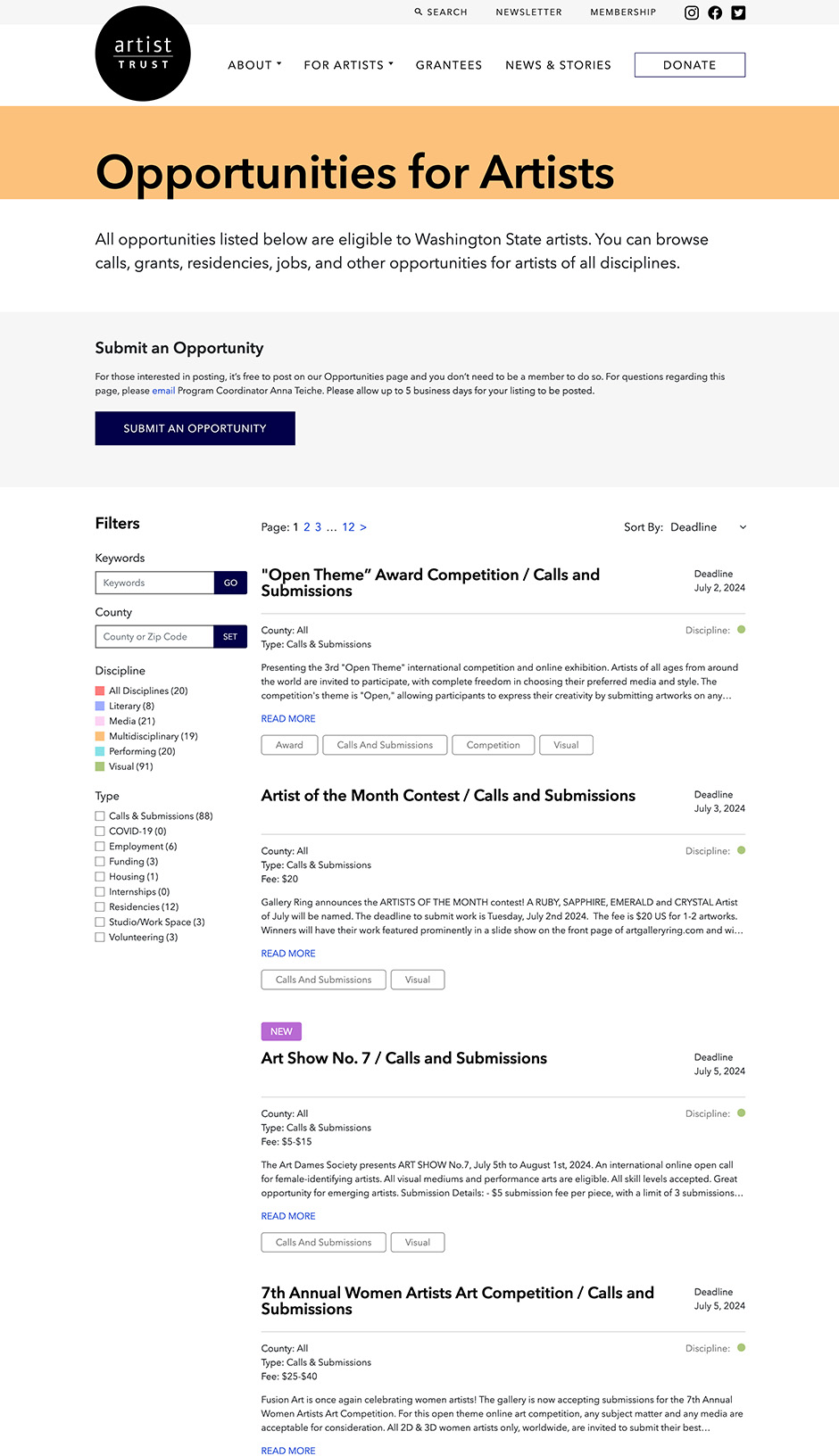
Task: Open the "Open Theme" Award Competition listing title
Action: tap(430, 583)
